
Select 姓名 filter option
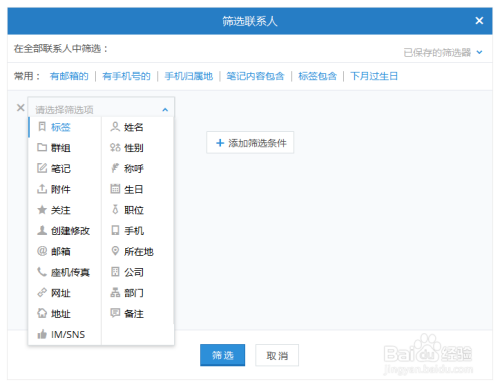coord(138,127)
